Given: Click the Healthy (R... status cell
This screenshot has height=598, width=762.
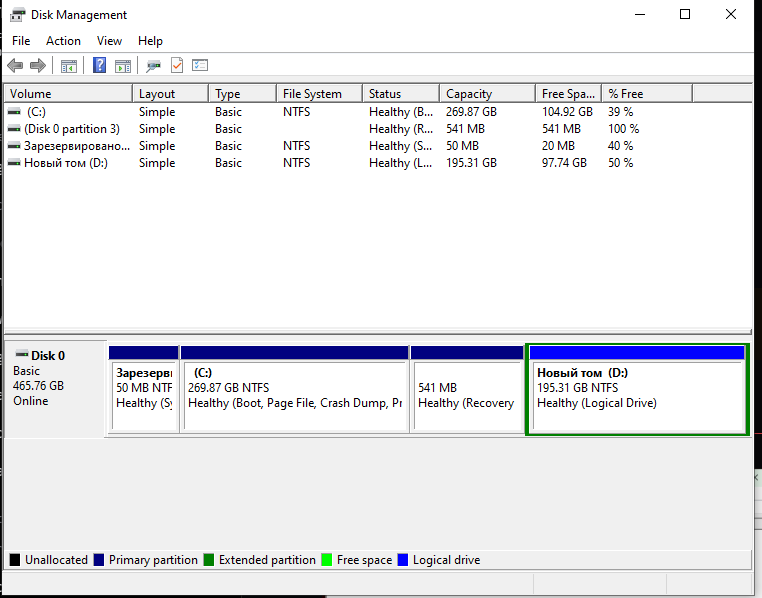Looking at the screenshot, I should [x=401, y=129].
